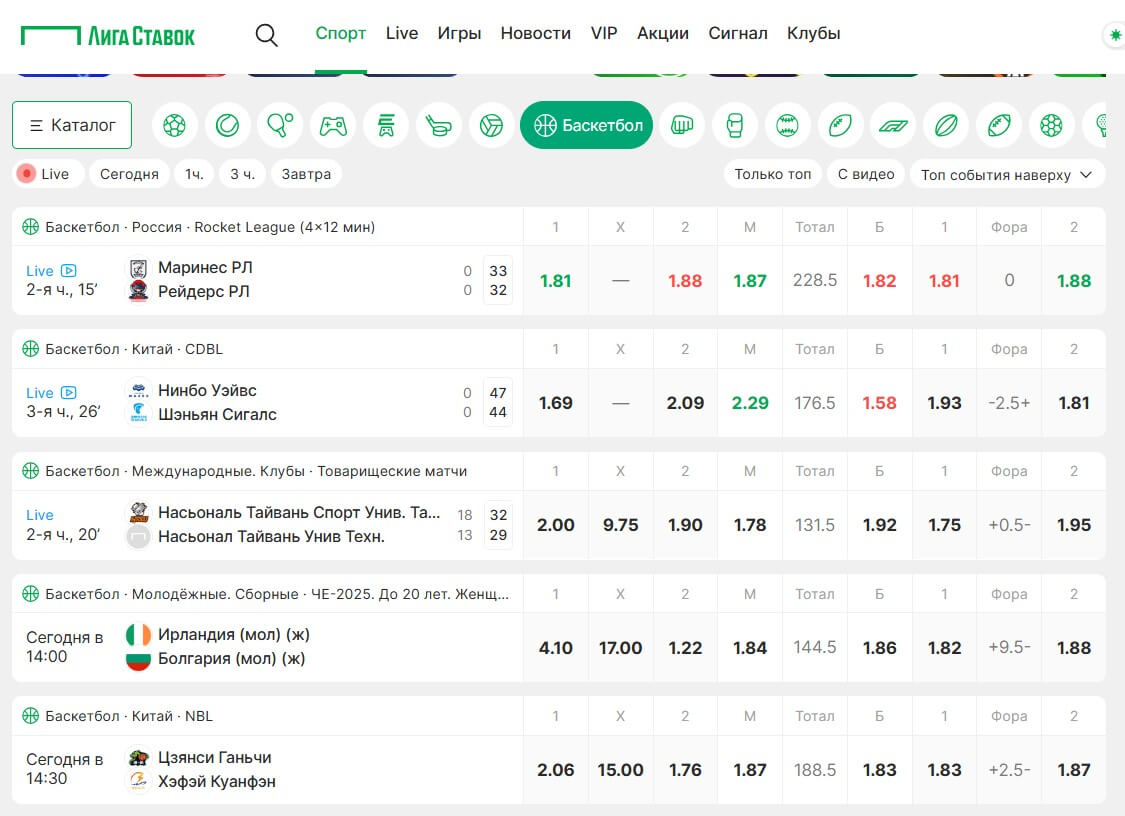
Task: Toggle the Сегодня filter
Action: [129, 174]
